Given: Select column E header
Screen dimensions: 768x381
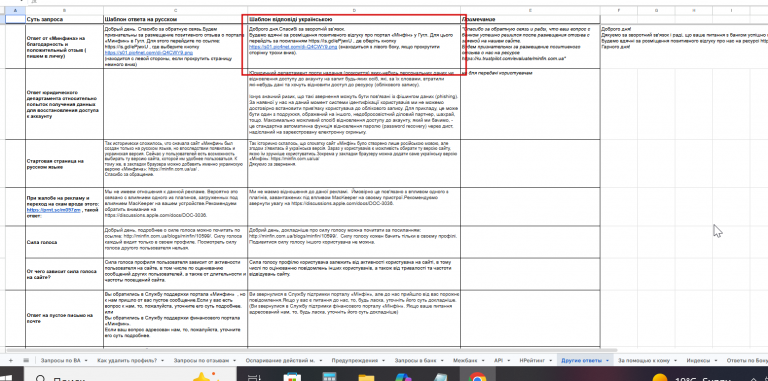Looking at the screenshot, I should click(x=530, y=10).
